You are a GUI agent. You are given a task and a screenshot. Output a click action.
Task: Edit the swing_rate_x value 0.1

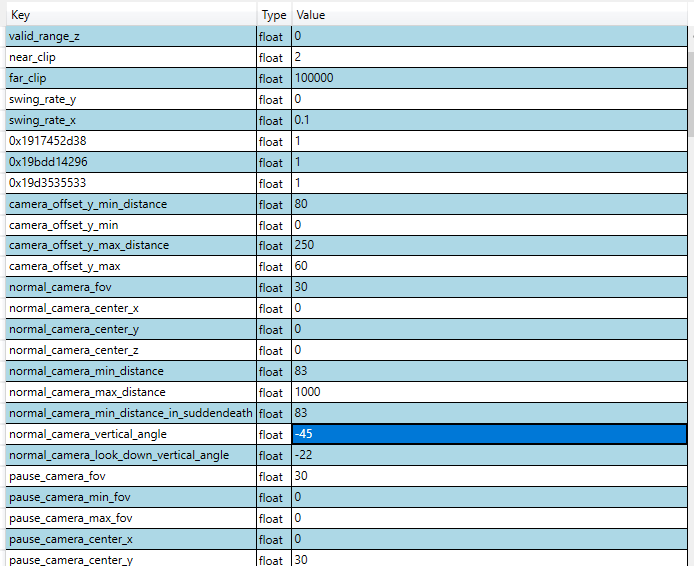[x=490, y=120]
